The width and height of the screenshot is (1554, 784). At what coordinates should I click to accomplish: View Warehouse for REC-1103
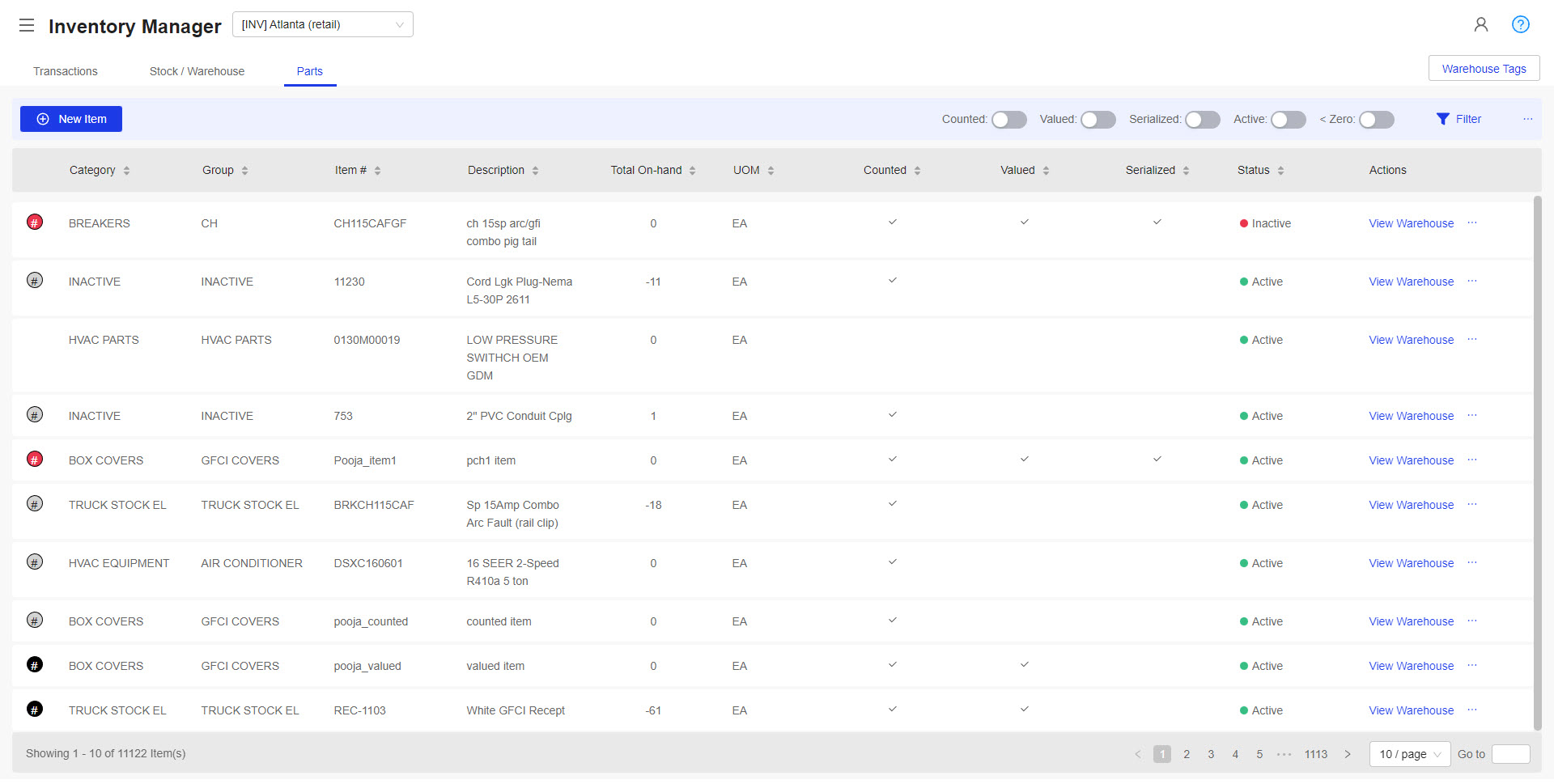pyautogui.click(x=1411, y=710)
